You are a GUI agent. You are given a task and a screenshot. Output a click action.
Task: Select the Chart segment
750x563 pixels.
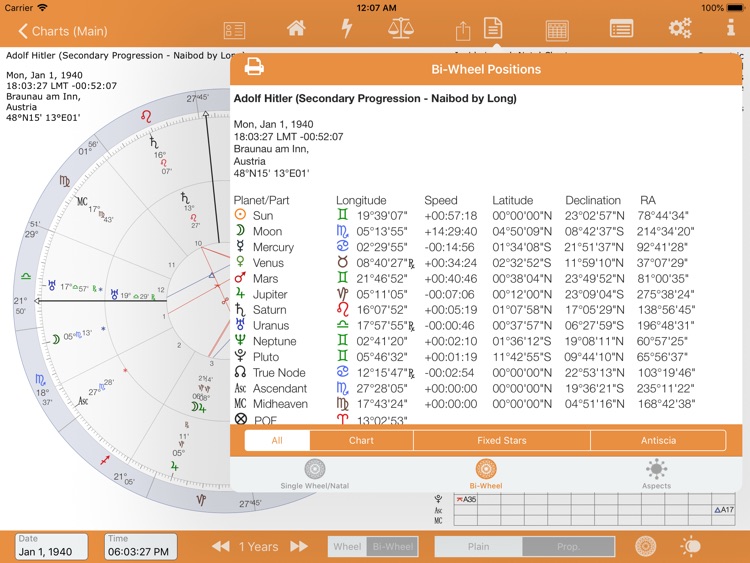pyautogui.click(x=361, y=441)
